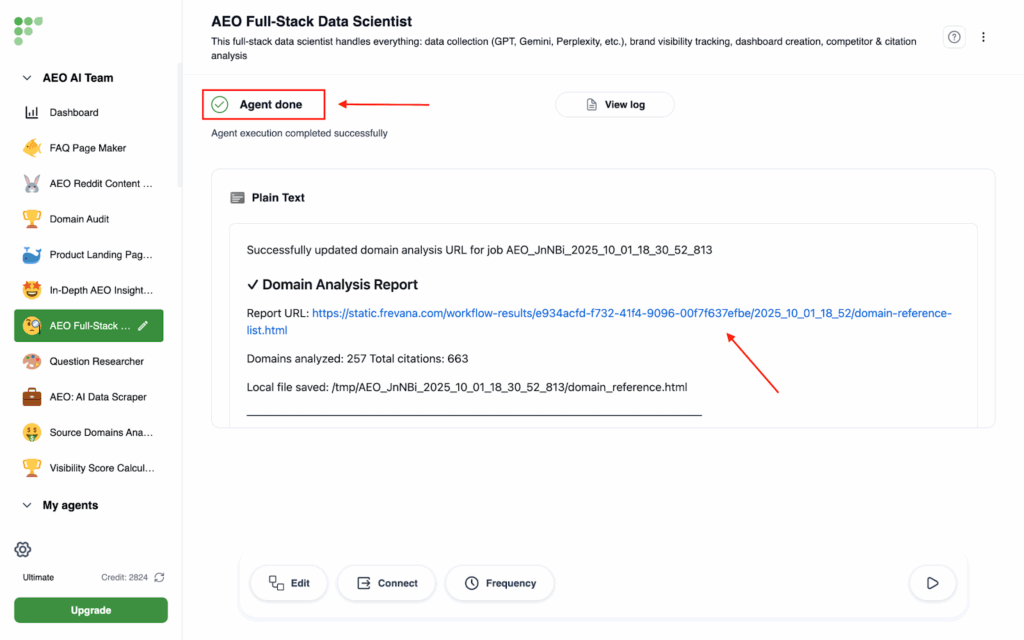Open the three-dot more options menu
The height and width of the screenshot is (640, 1024).
983,37
